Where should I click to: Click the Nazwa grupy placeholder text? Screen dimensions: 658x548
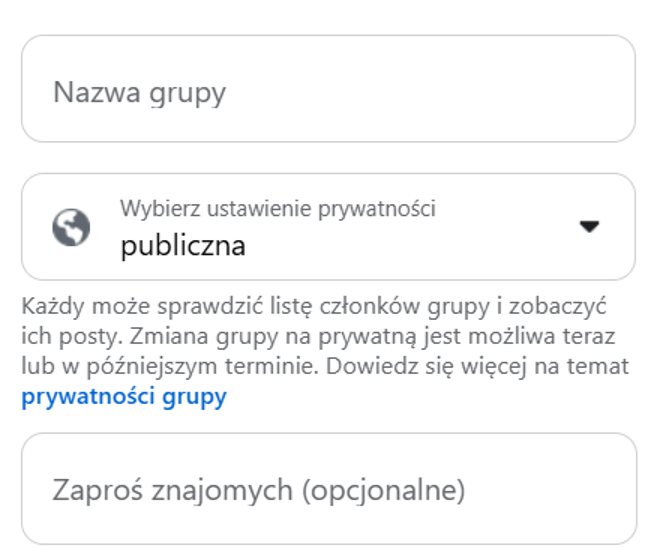click(139, 93)
